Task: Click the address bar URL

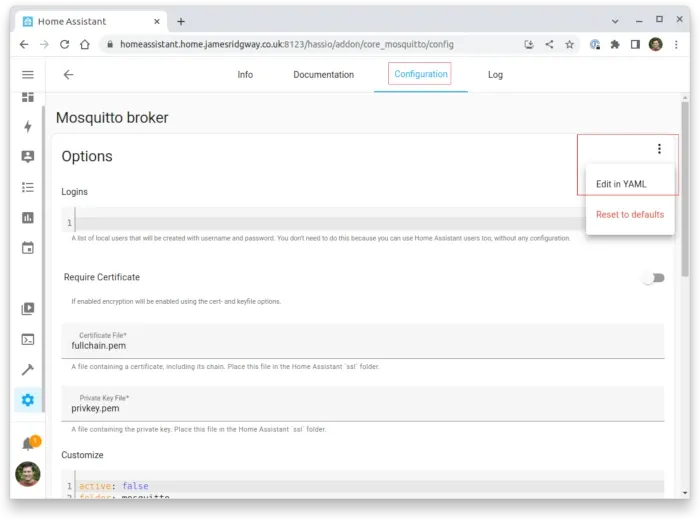Action: coord(287,44)
